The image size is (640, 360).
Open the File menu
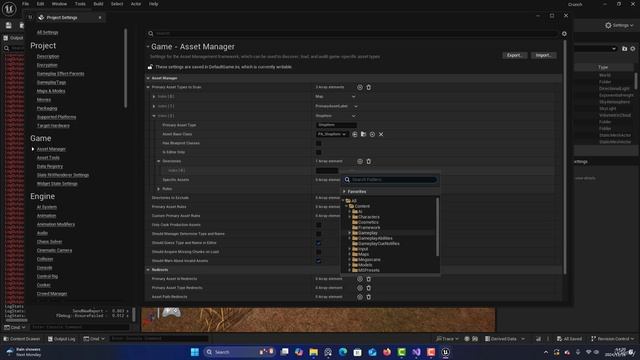click(25, 4)
